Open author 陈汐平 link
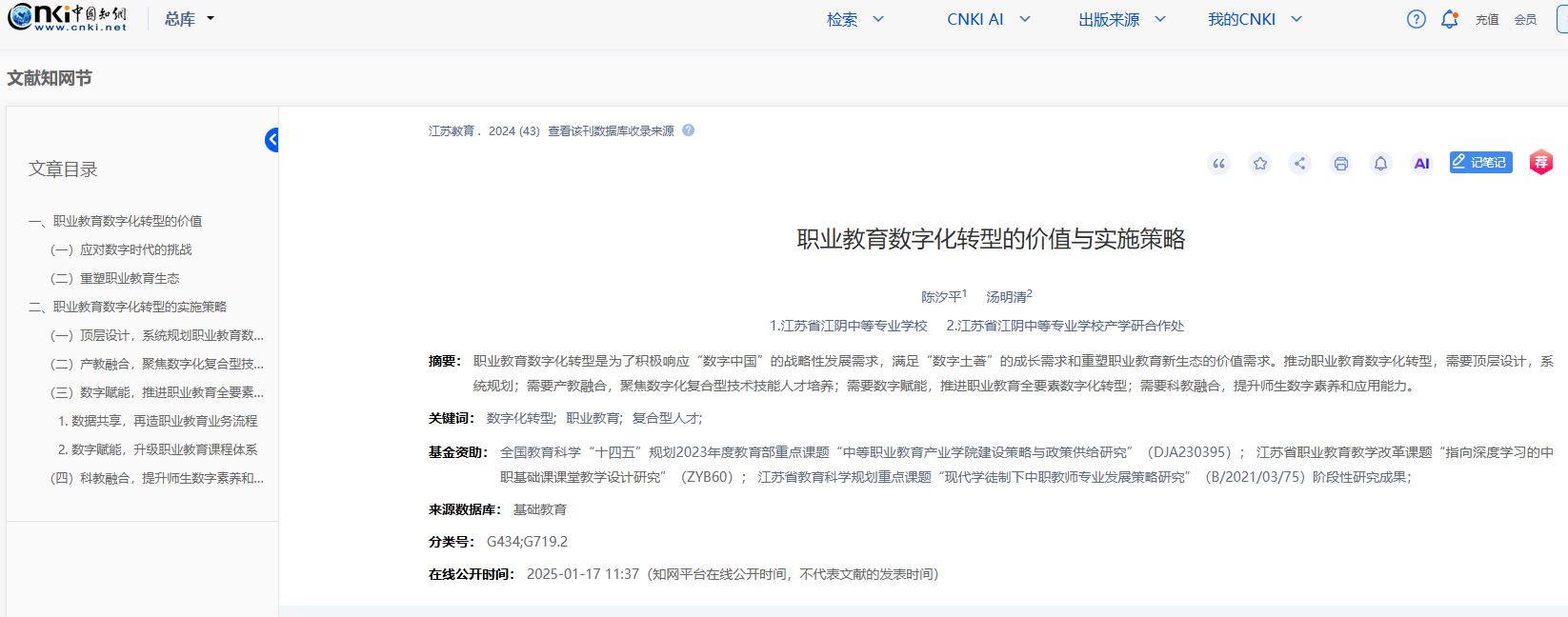1568x617 pixels. (x=941, y=297)
